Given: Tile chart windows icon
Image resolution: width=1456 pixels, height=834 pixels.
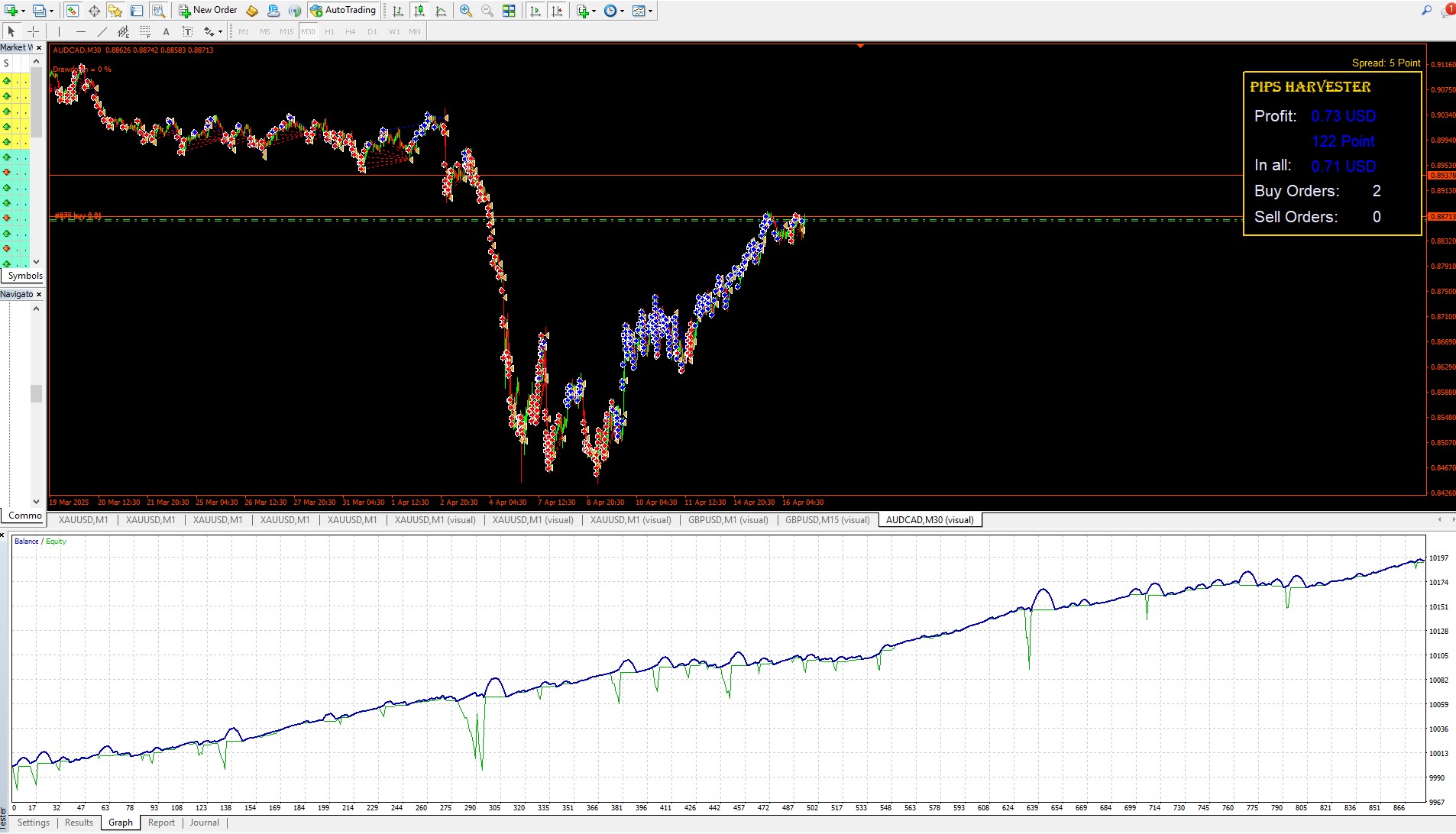Looking at the screenshot, I should [509, 11].
